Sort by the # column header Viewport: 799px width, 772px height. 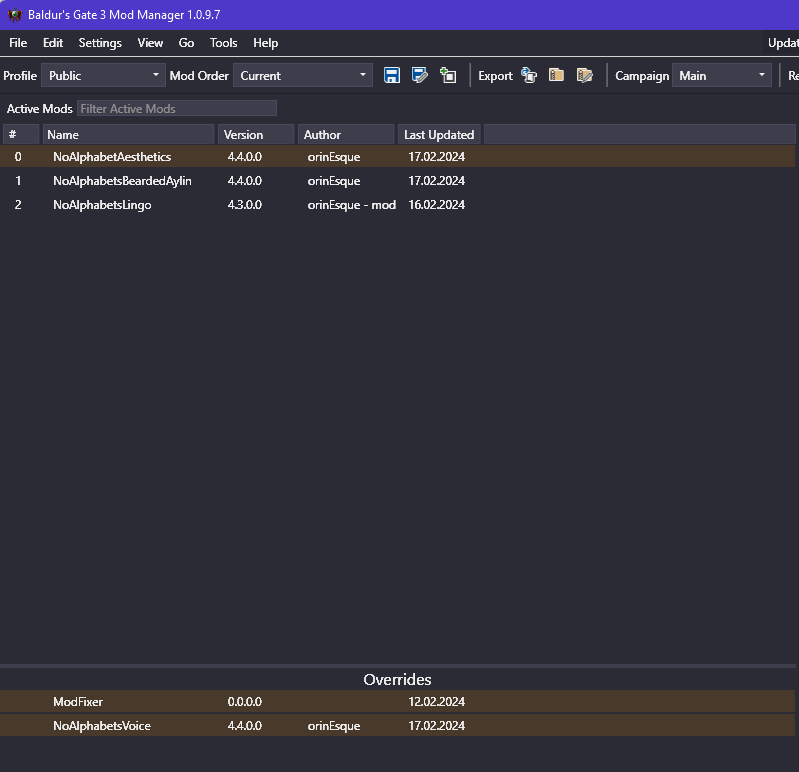tap(21, 135)
